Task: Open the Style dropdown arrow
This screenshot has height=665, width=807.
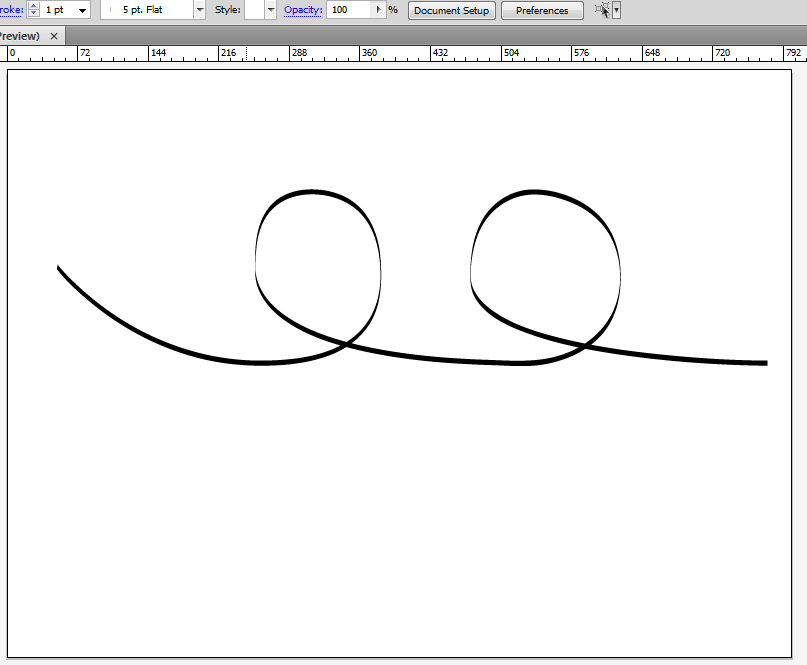Action: click(x=271, y=10)
